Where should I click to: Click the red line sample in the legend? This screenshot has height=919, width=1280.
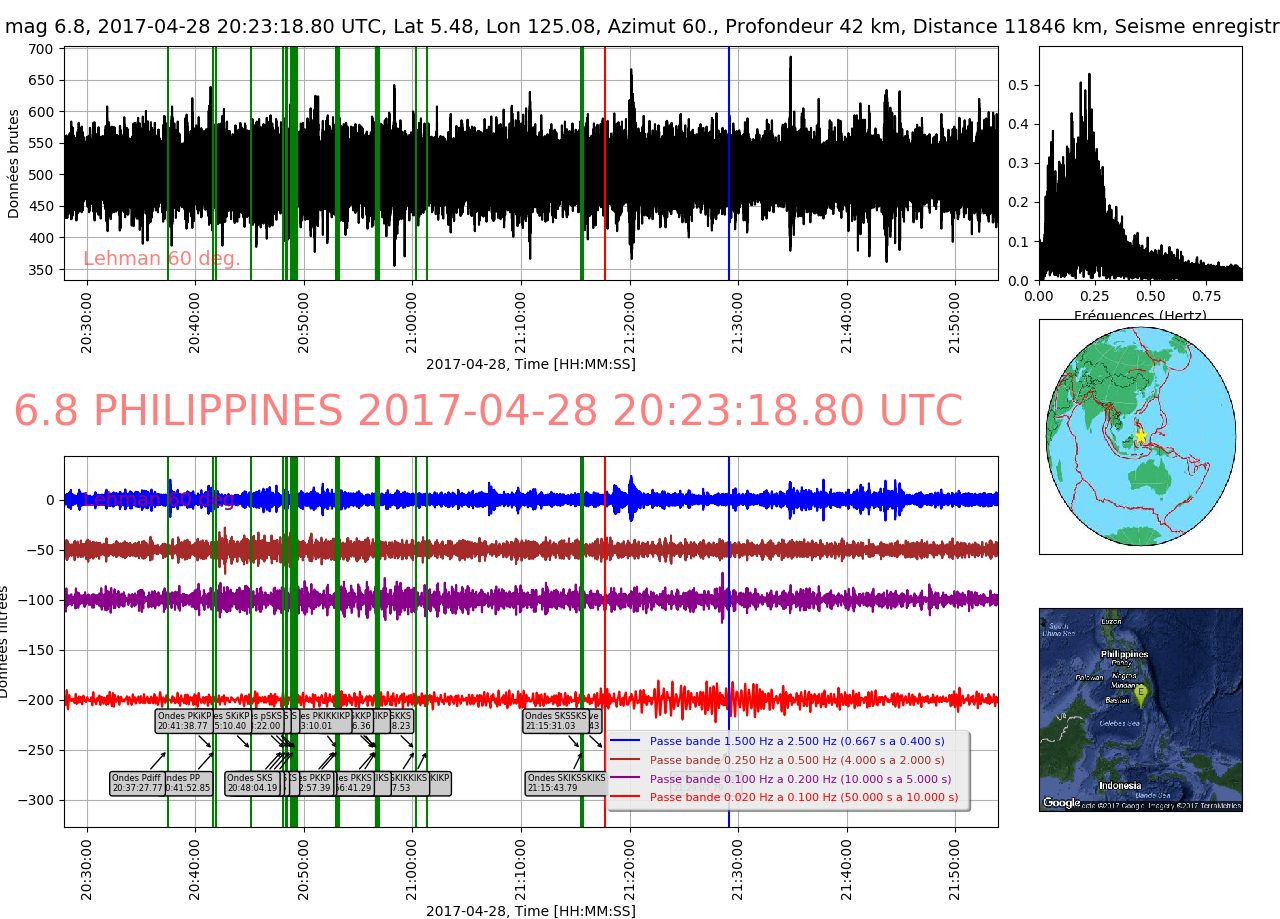[x=626, y=798]
